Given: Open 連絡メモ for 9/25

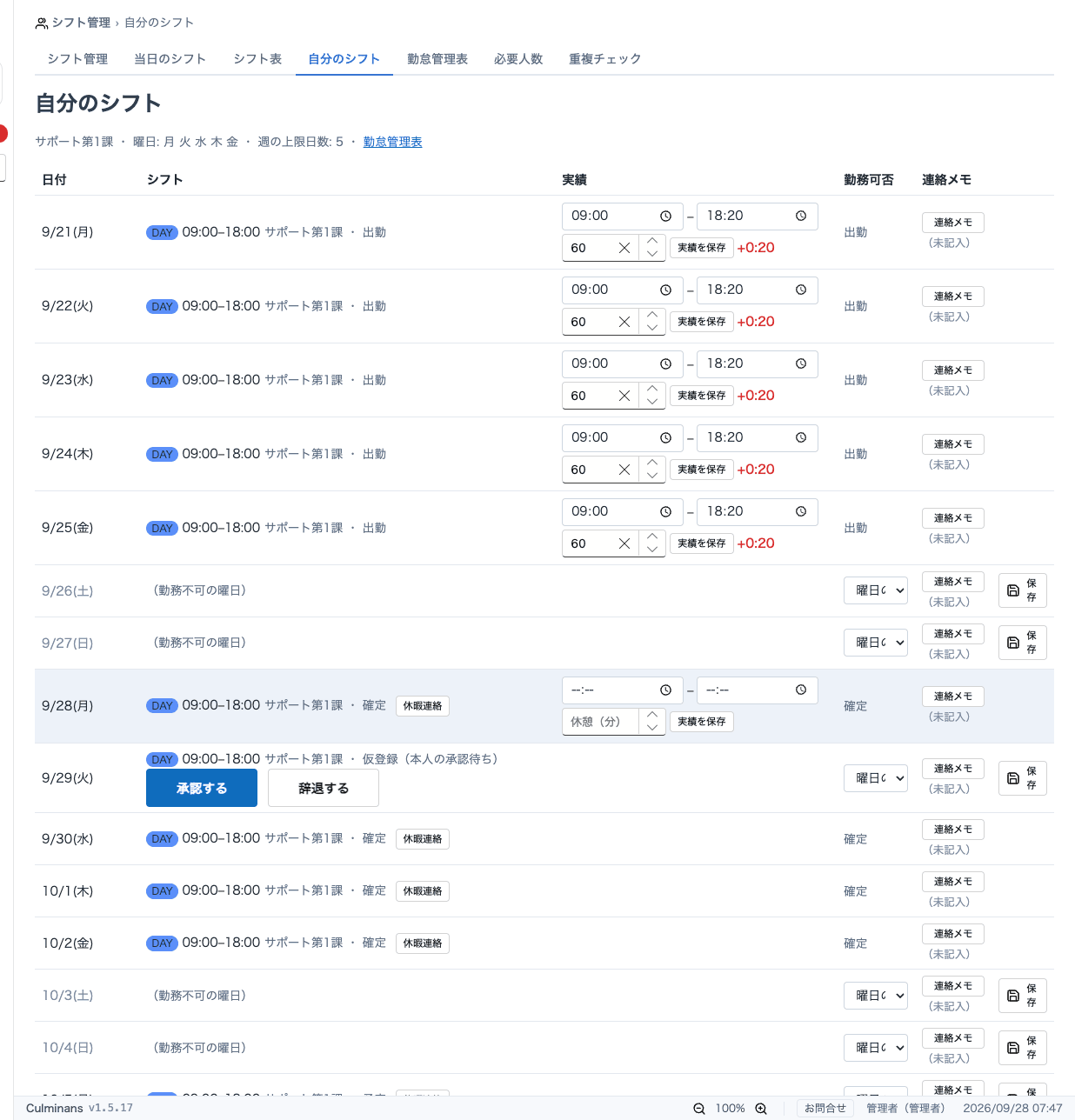Looking at the screenshot, I should click(953, 518).
